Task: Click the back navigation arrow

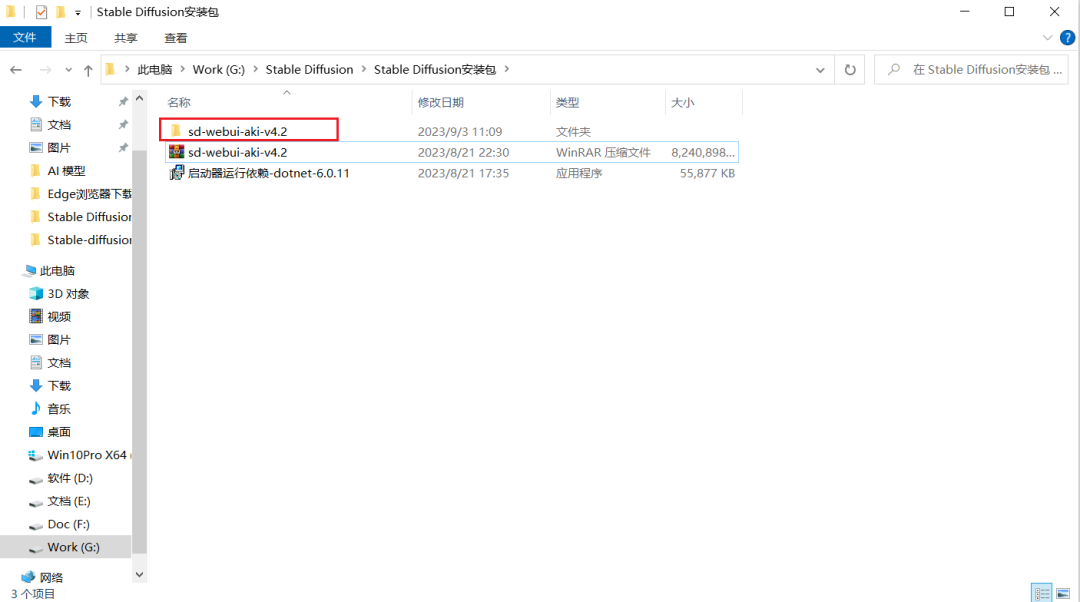Action: tap(18, 69)
